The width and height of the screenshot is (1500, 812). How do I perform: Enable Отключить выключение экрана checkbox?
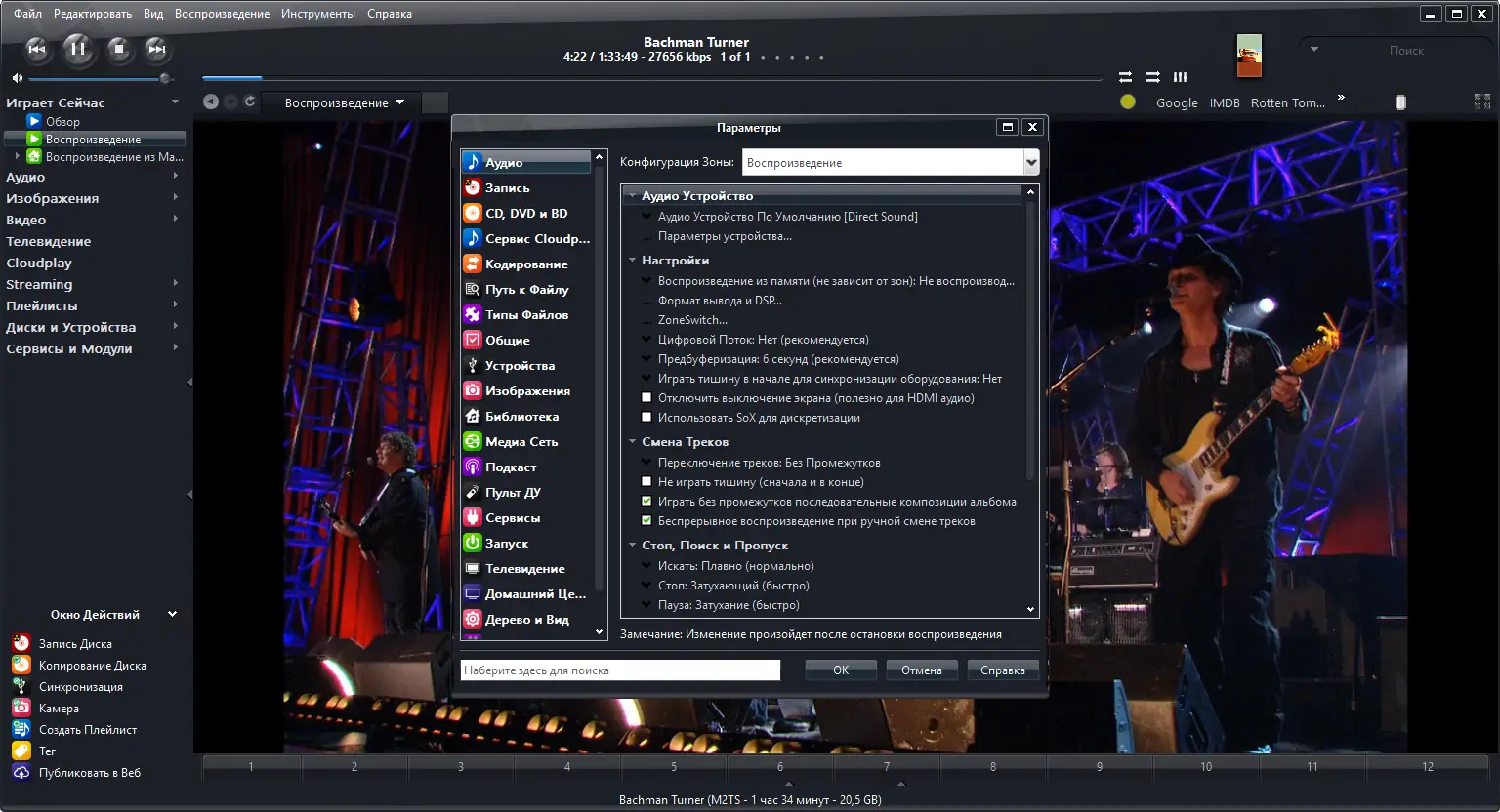pyautogui.click(x=646, y=398)
